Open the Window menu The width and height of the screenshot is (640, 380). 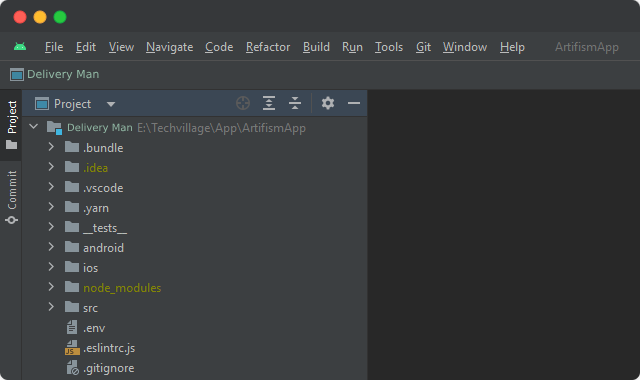[x=465, y=47]
